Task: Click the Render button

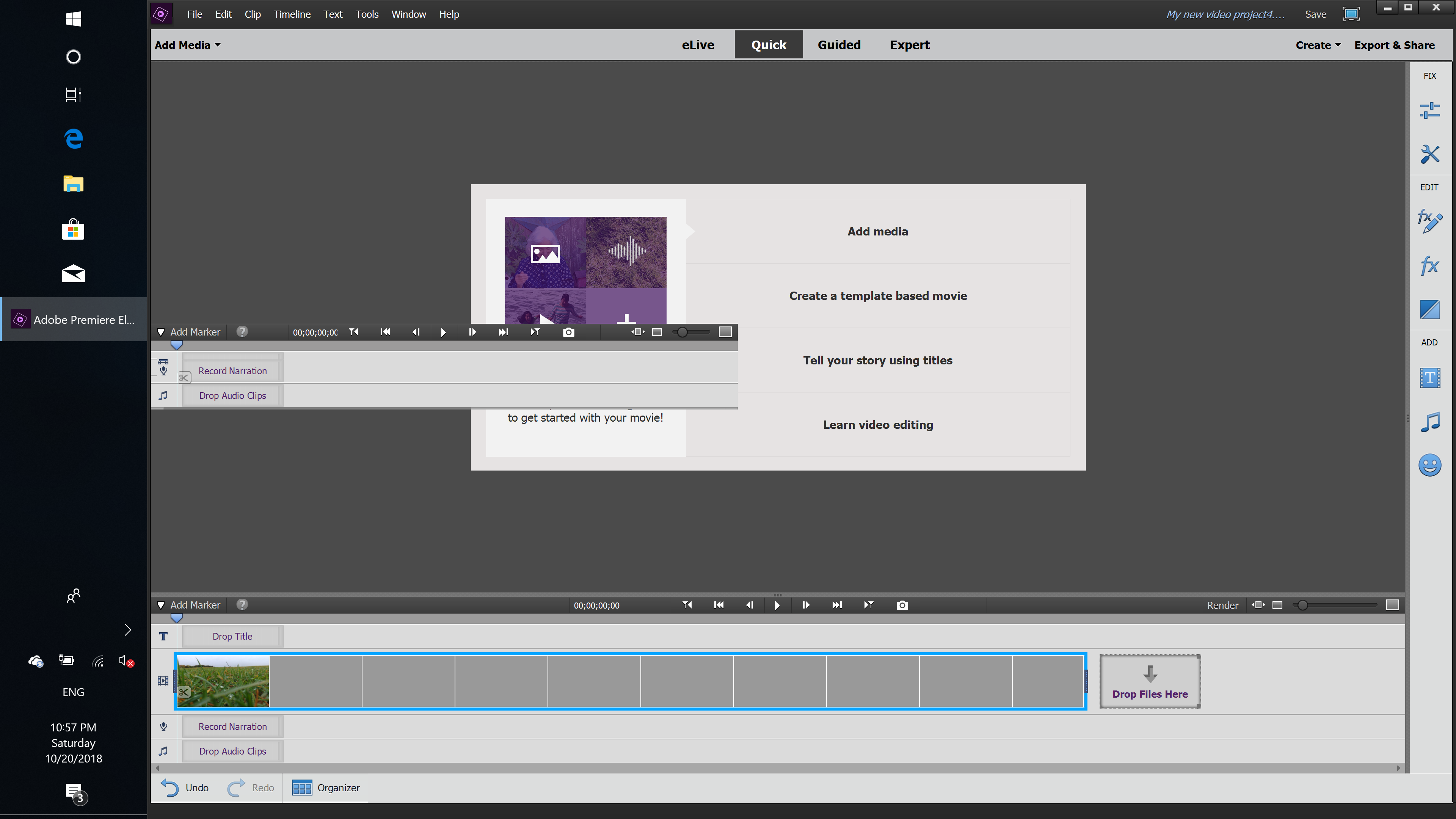Action: [x=1222, y=605]
